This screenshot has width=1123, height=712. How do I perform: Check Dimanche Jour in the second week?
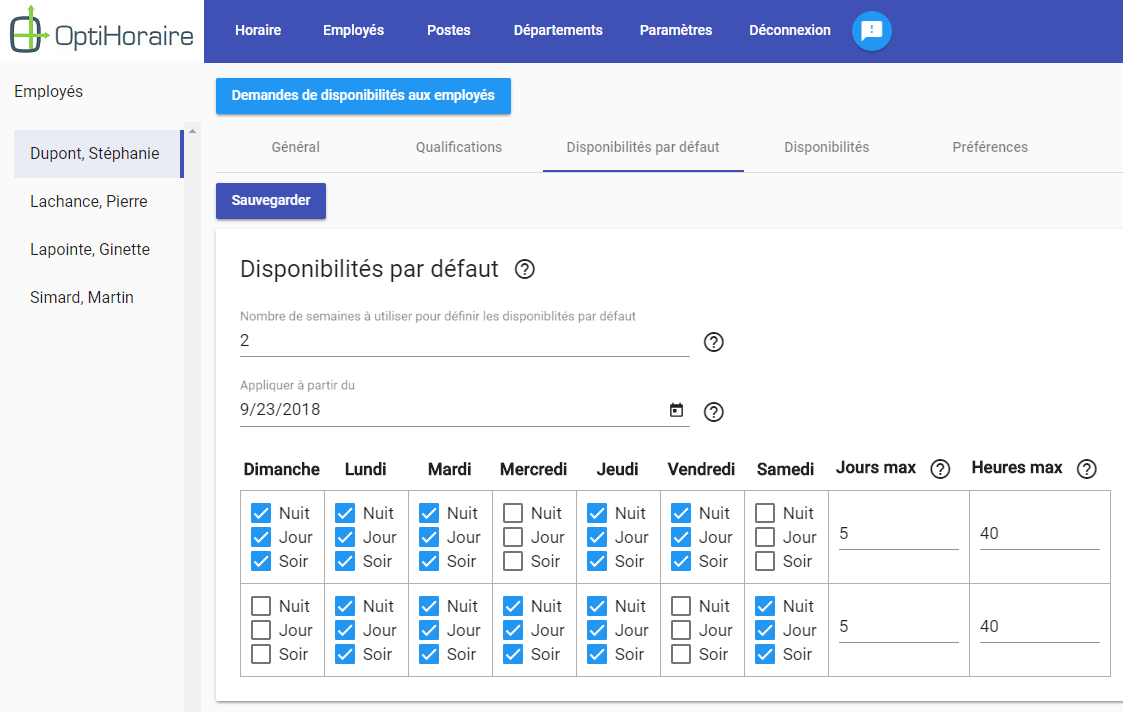261,630
